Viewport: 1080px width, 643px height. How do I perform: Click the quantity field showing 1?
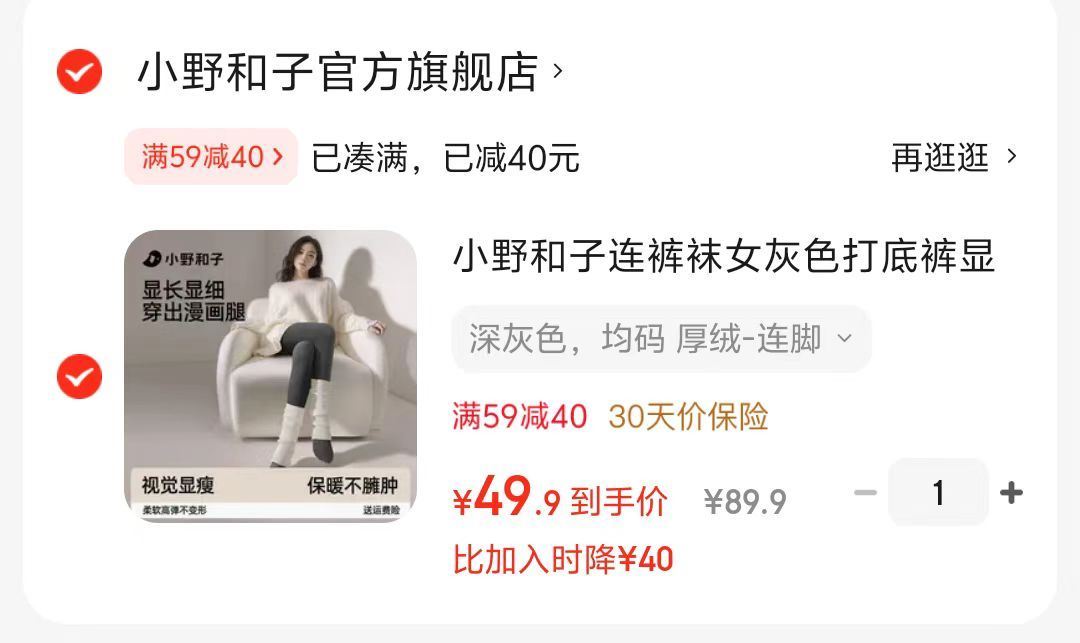coord(938,493)
